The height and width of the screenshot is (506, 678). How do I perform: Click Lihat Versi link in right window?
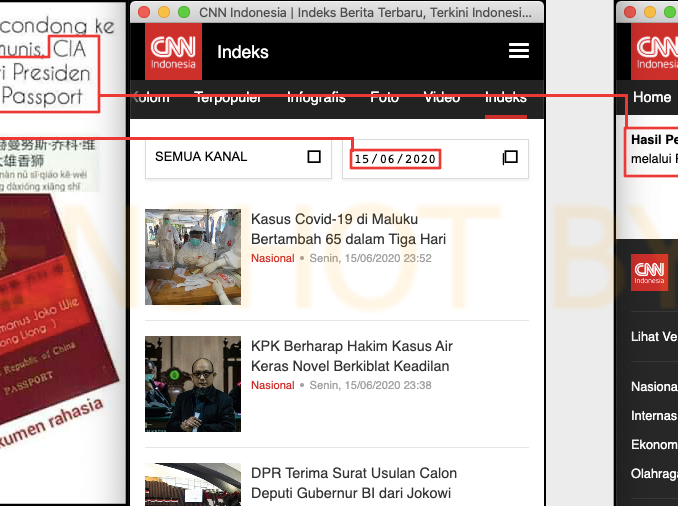[654, 336]
